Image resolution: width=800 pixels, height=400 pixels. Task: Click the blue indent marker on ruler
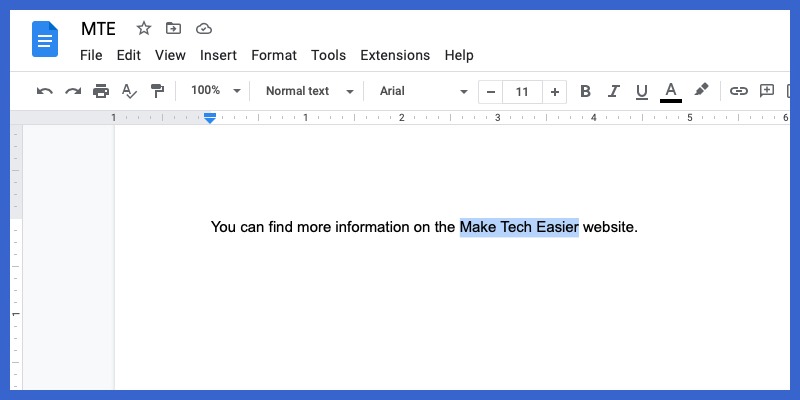(210, 118)
